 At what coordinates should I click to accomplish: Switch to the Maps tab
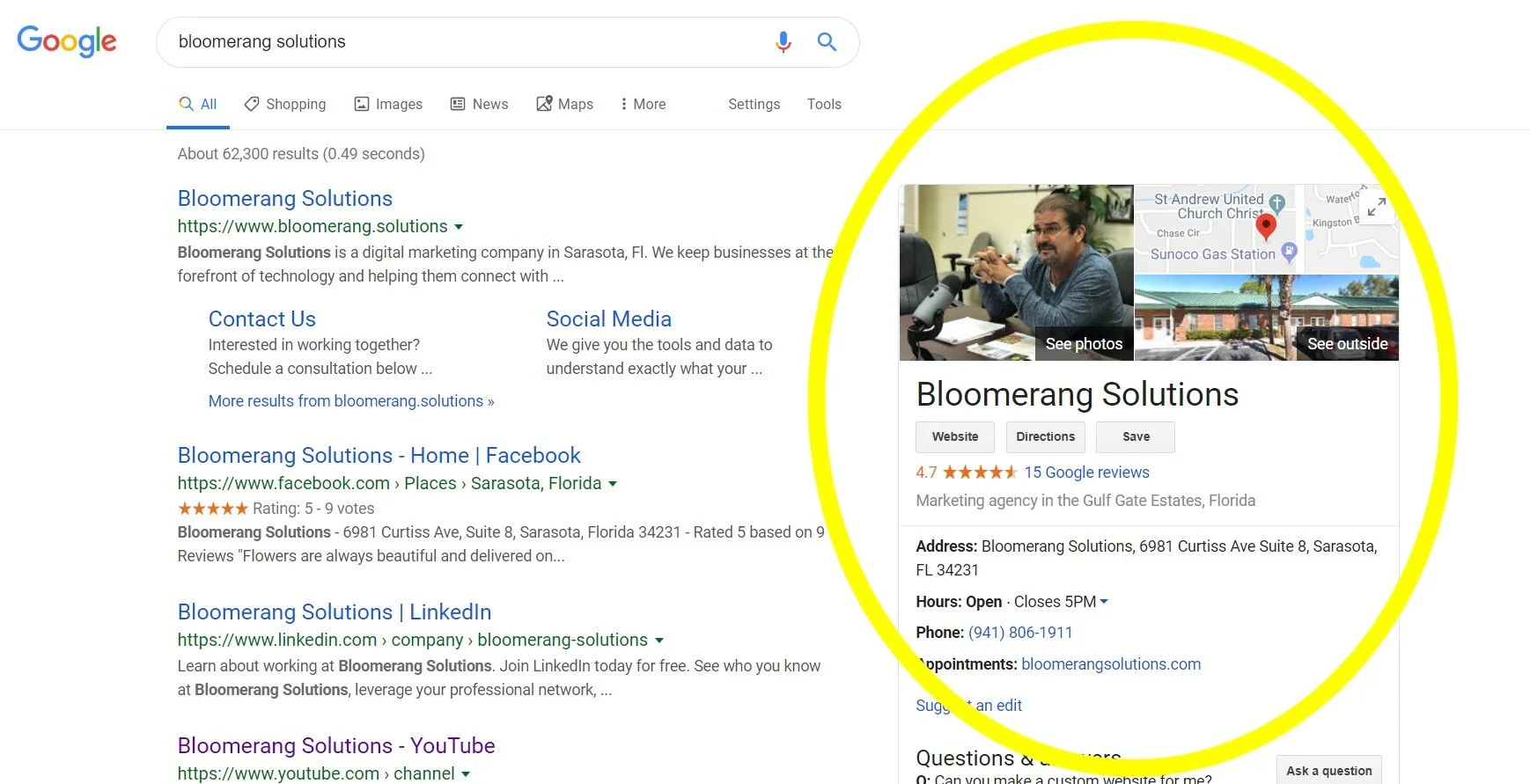point(565,104)
